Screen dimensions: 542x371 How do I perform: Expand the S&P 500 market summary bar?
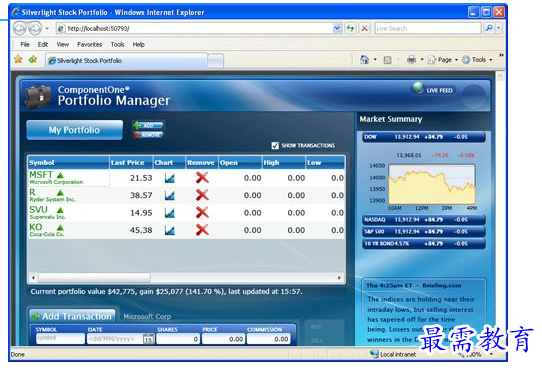coord(424,232)
